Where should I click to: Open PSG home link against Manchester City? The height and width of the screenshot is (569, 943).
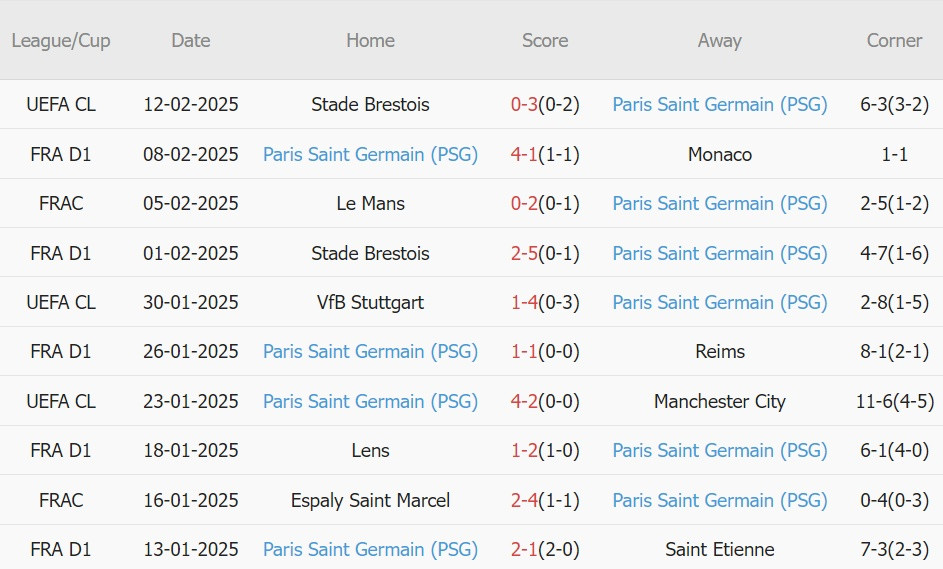pyautogui.click(x=370, y=402)
